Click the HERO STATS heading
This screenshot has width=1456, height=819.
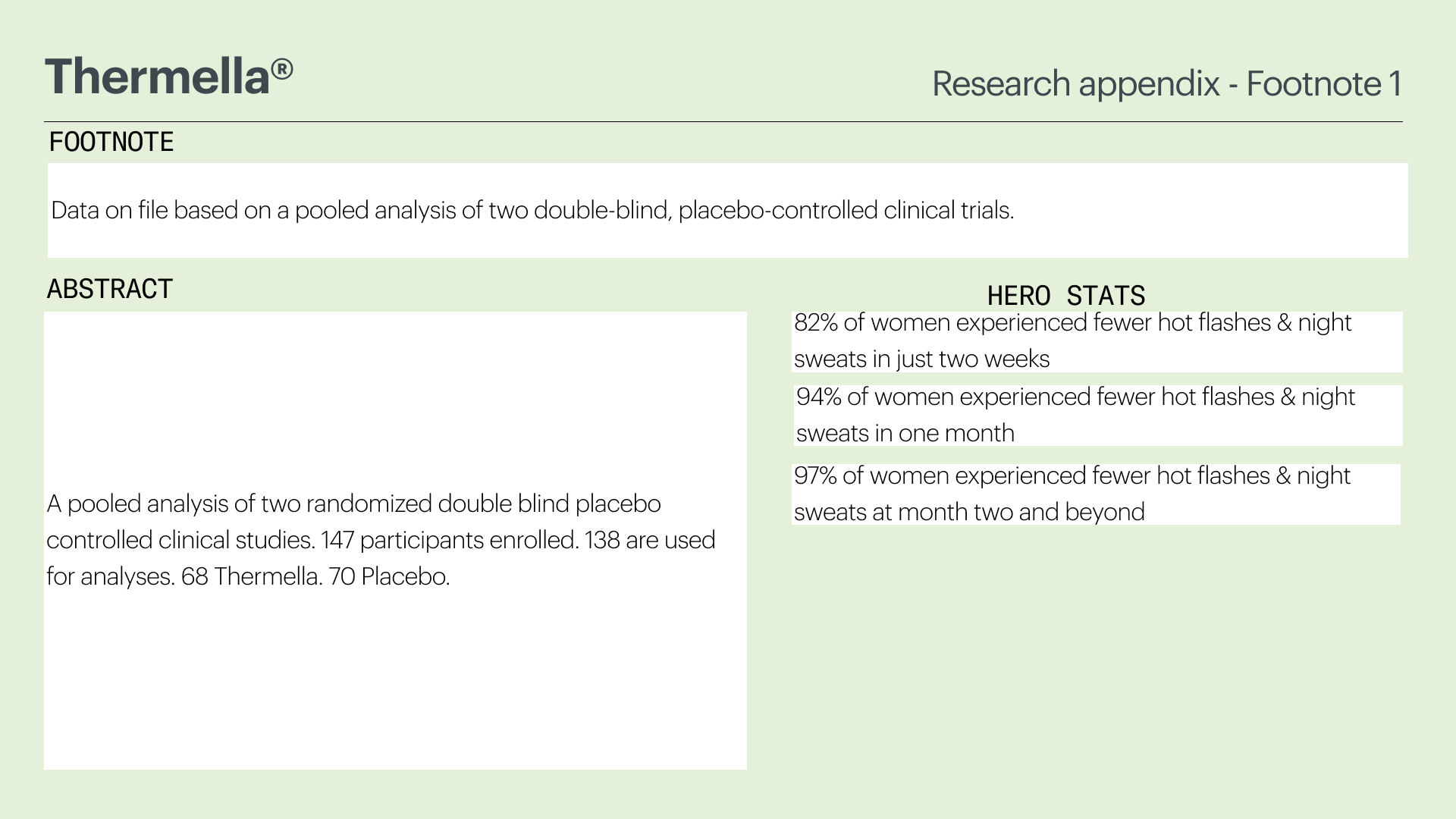[1066, 295]
